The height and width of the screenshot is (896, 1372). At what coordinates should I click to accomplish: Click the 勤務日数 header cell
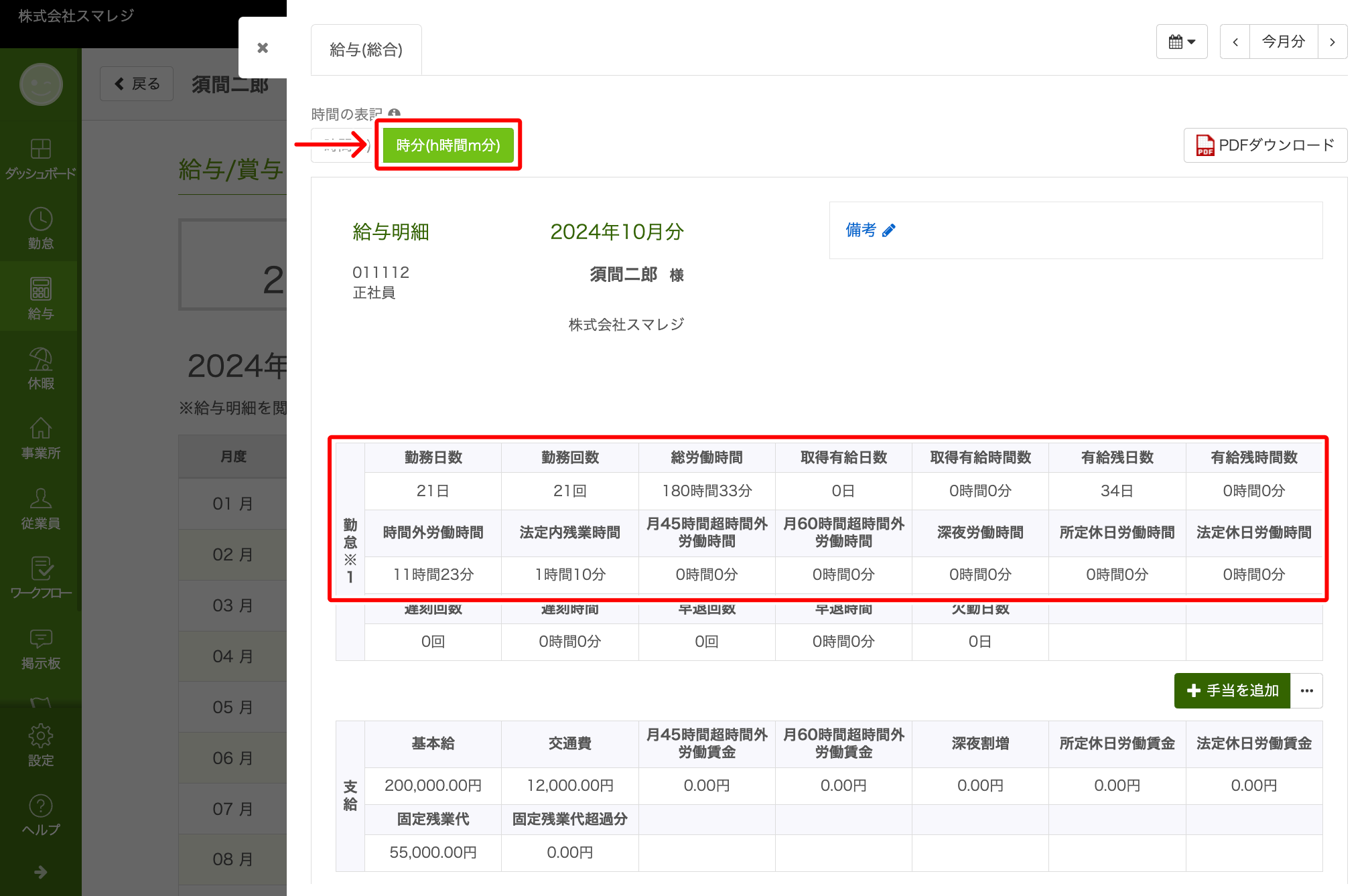433,457
